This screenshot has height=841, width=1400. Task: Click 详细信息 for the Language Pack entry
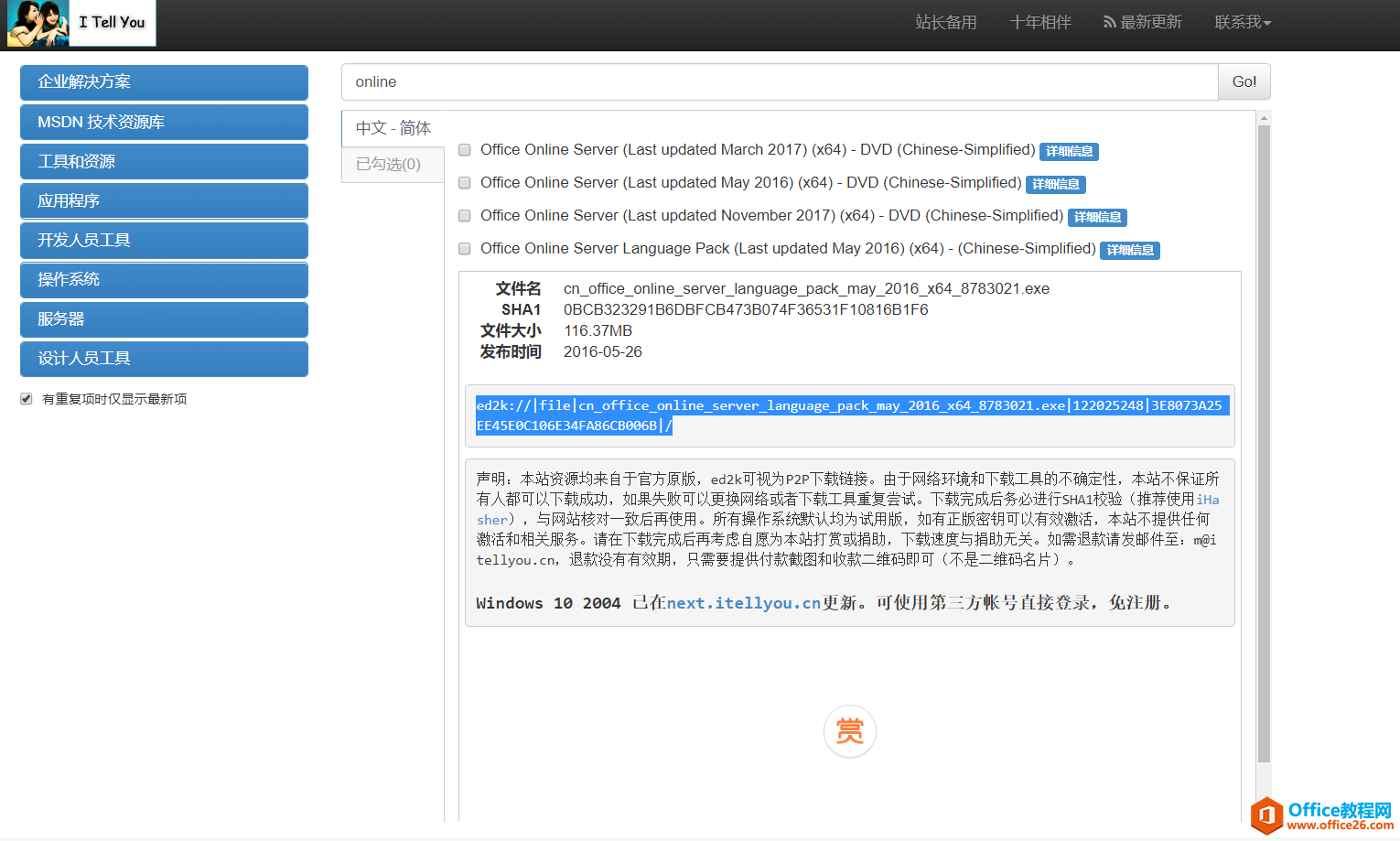[x=1129, y=249]
